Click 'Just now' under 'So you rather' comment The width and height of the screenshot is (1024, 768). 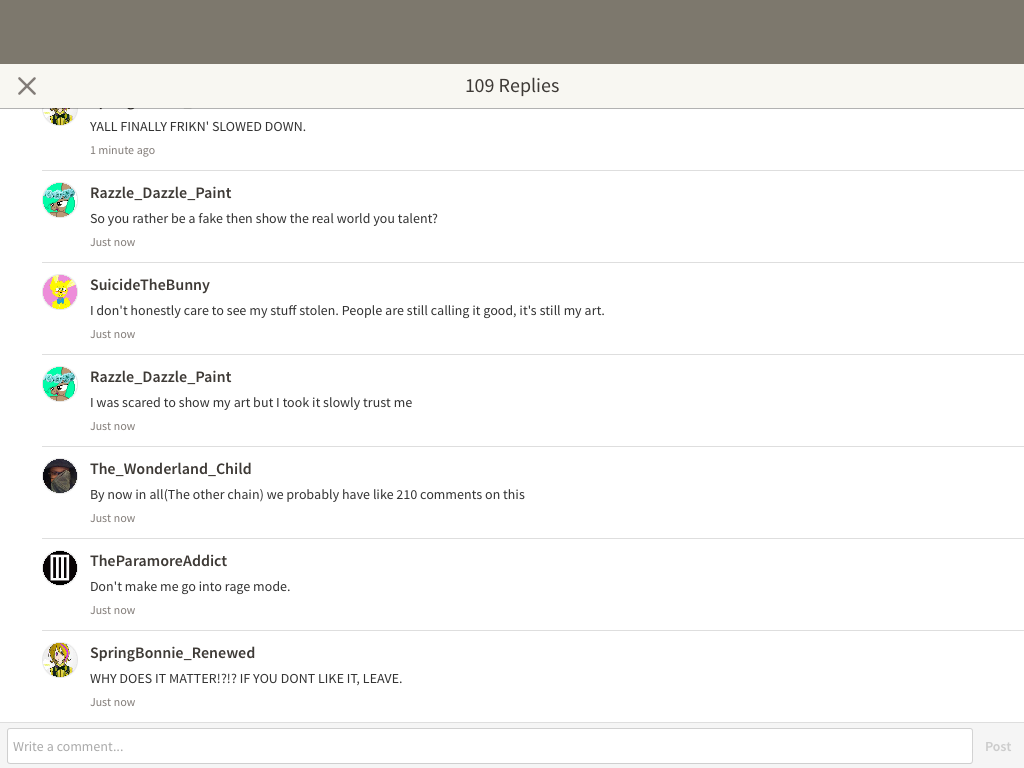pos(113,242)
